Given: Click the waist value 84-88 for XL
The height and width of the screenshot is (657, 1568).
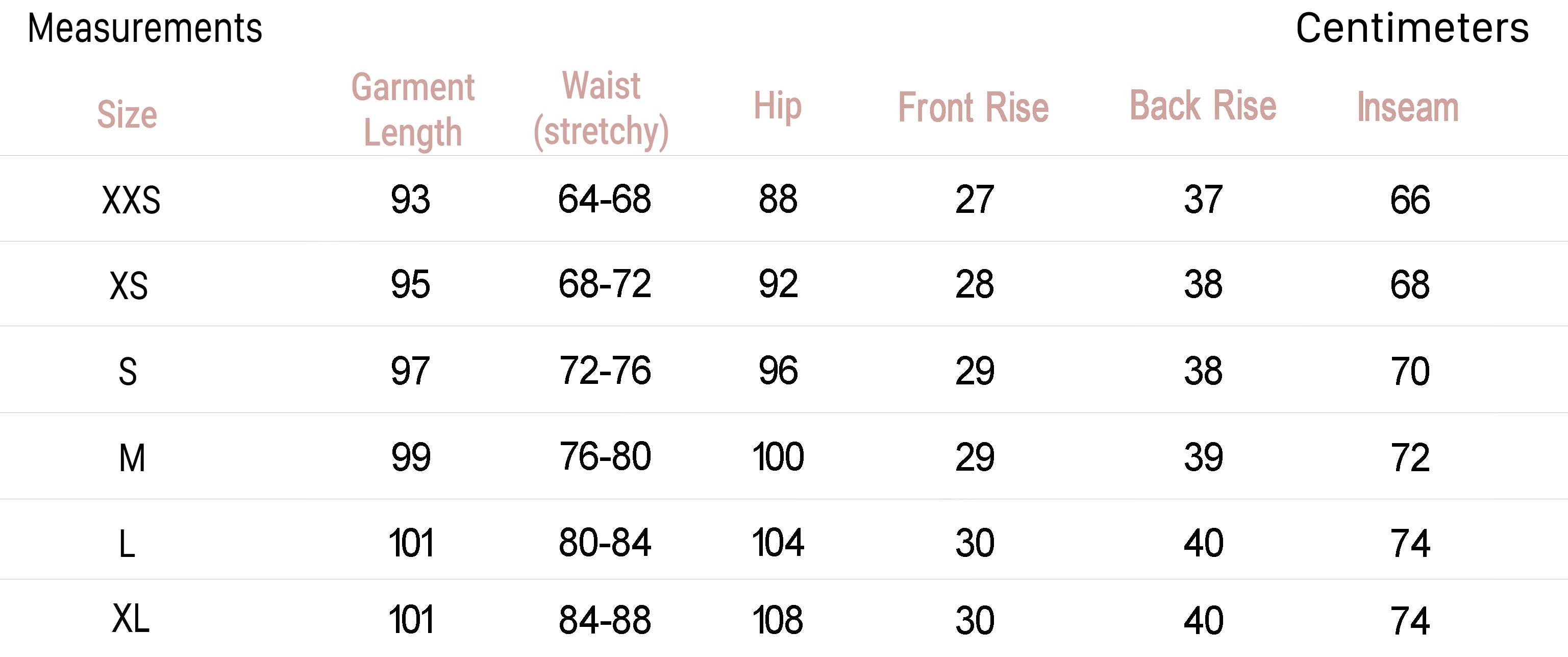Looking at the screenshot, I should [x=605, y=620].
